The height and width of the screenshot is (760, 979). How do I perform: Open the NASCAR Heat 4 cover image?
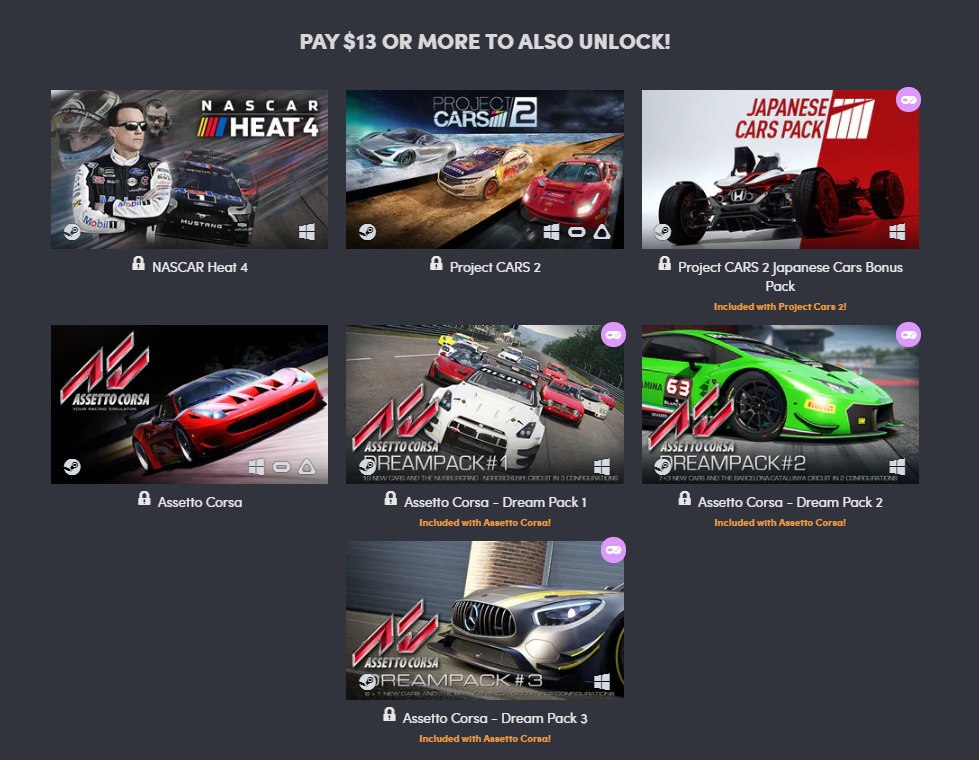[x=189, y=169]
